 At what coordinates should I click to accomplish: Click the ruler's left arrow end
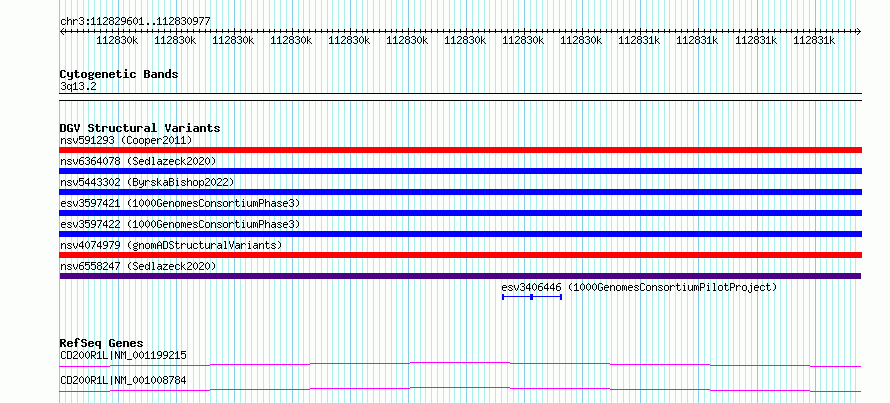(62, 32)
